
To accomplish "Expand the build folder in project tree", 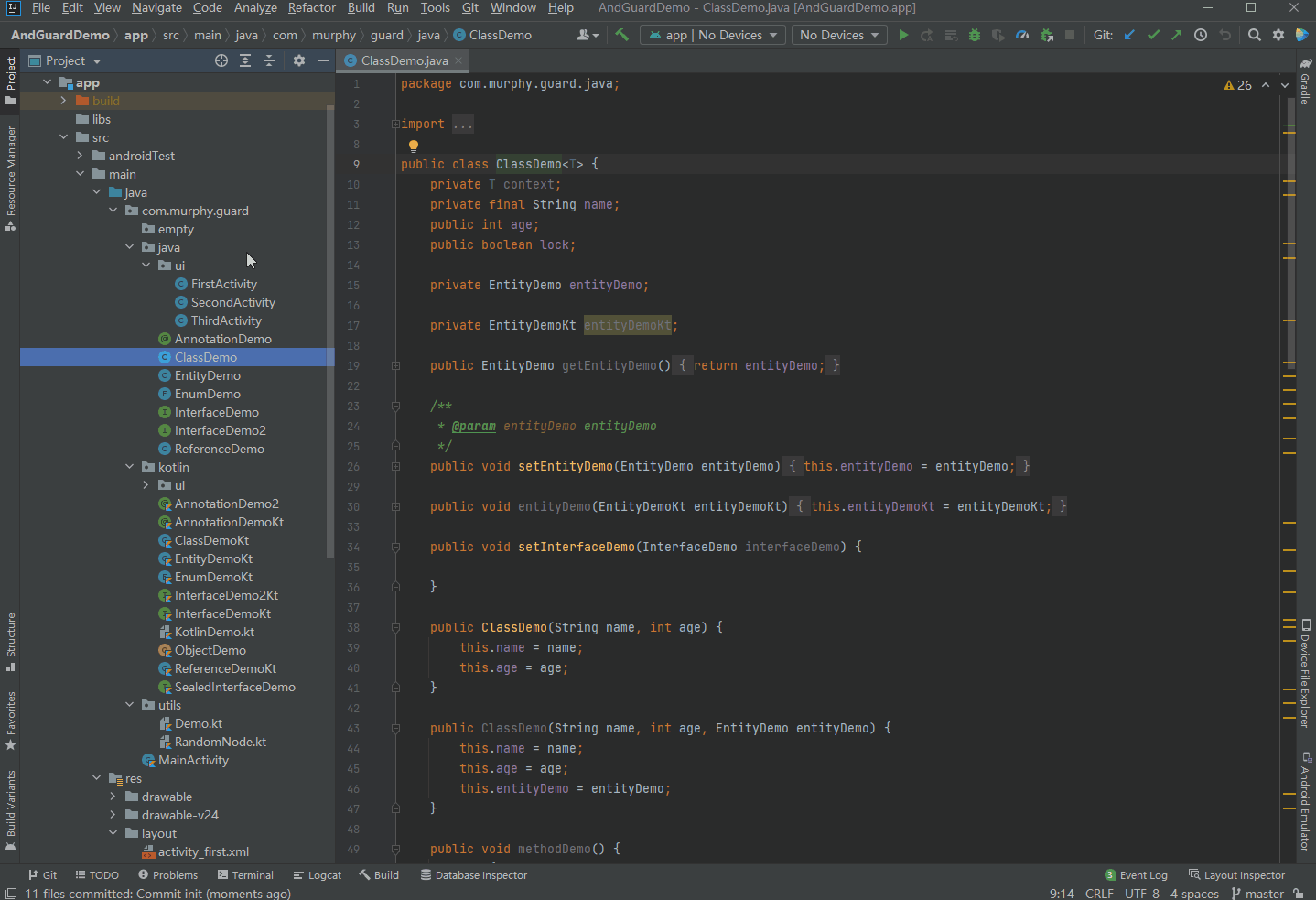I will [63, 101].
